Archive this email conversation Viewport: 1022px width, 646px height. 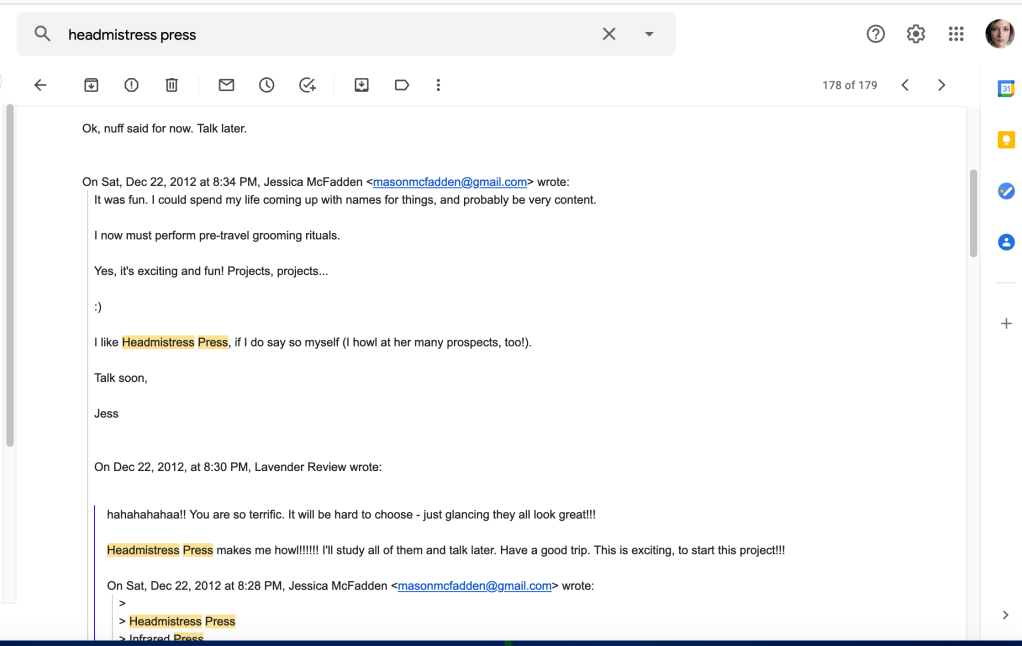91,85
